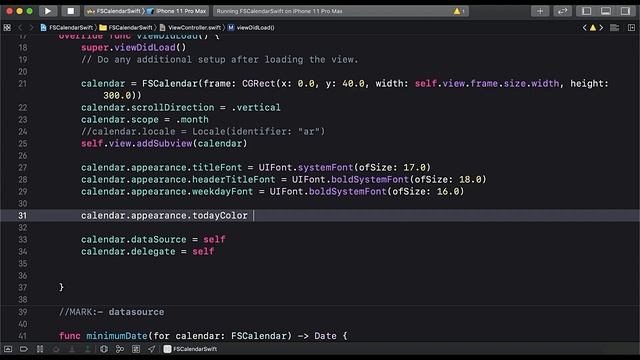Open Debug Memory Graph

[120, 349]
